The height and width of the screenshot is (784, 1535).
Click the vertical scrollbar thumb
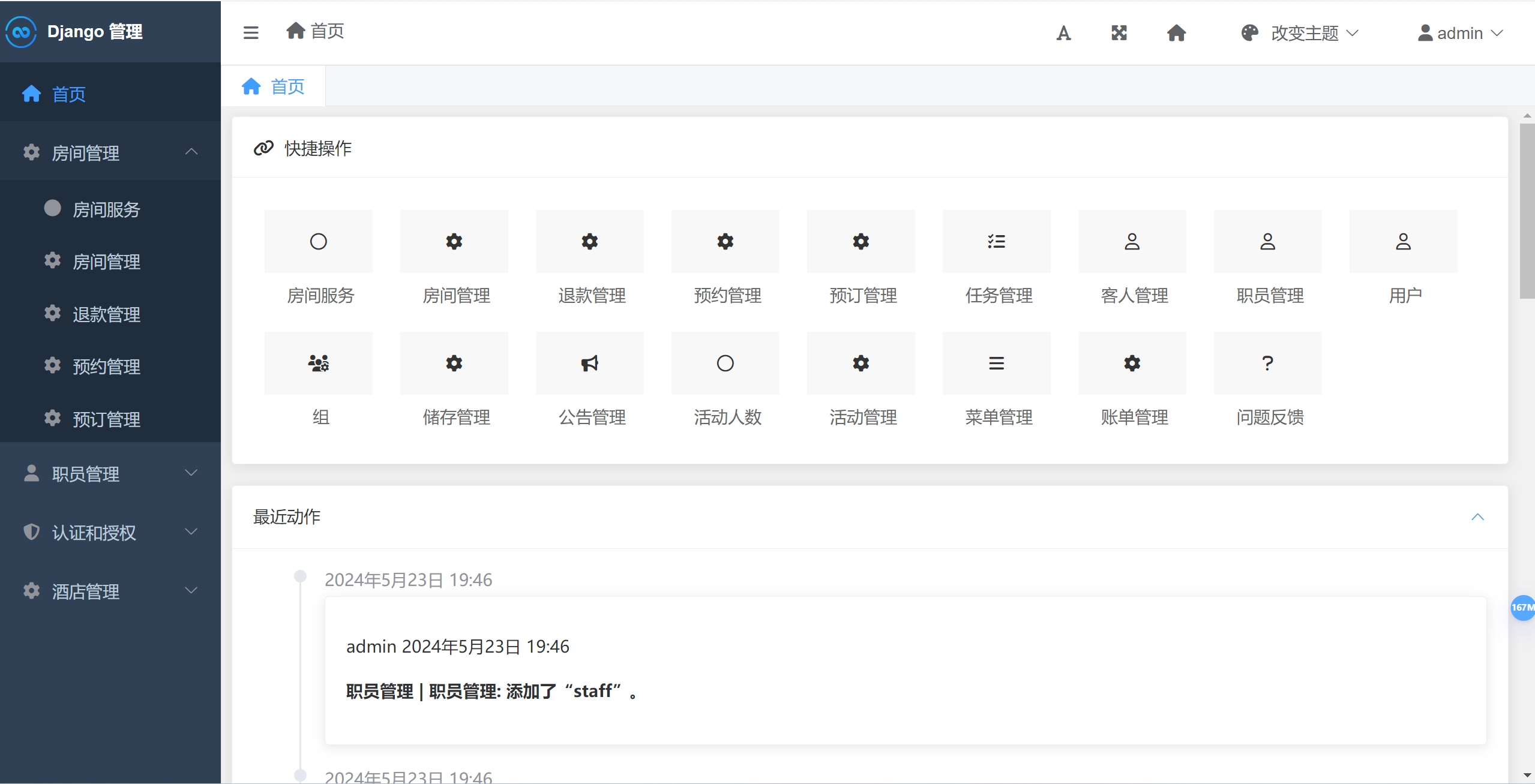(x=1527, y=211)
